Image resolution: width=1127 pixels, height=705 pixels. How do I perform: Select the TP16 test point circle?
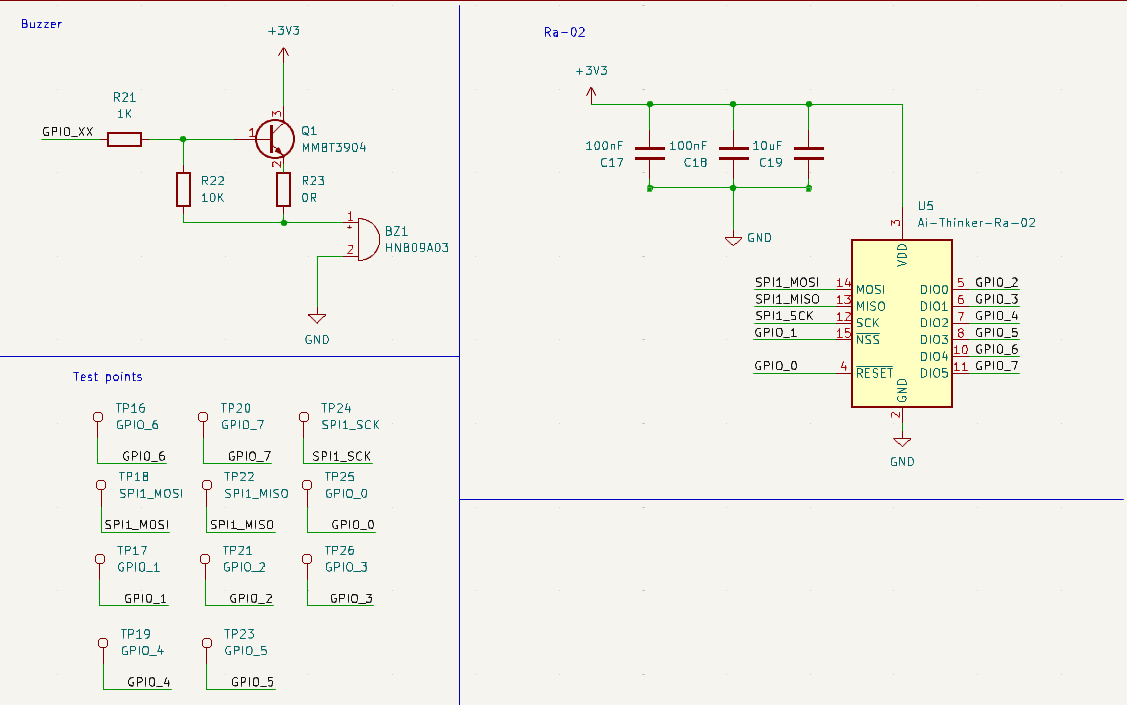tap(98, 417)
